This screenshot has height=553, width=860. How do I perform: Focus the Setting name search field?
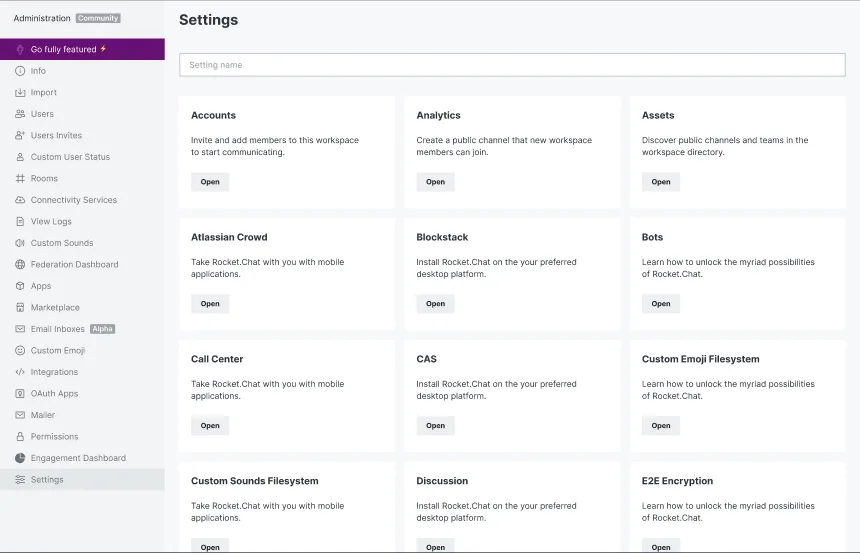pyautogui.click(x=512, y=65)
